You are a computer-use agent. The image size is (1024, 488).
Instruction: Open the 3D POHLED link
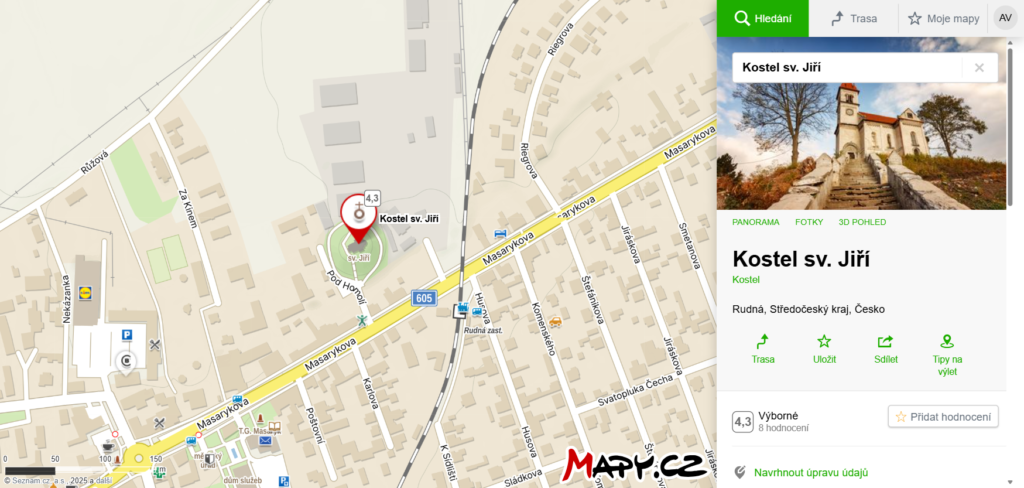click(x=862, y=222)
